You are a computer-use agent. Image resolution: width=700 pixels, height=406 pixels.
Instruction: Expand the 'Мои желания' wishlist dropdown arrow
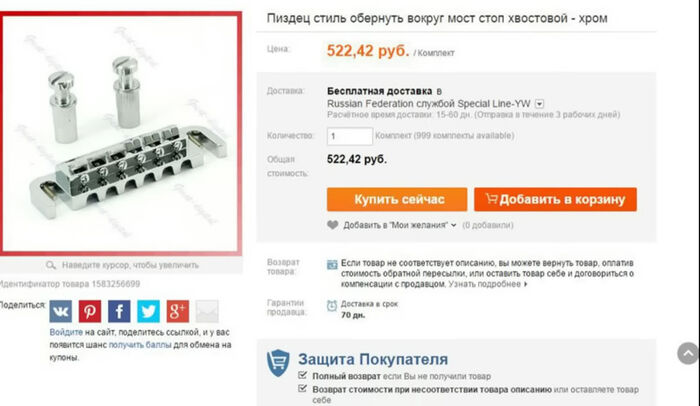(x=454, y=225)
